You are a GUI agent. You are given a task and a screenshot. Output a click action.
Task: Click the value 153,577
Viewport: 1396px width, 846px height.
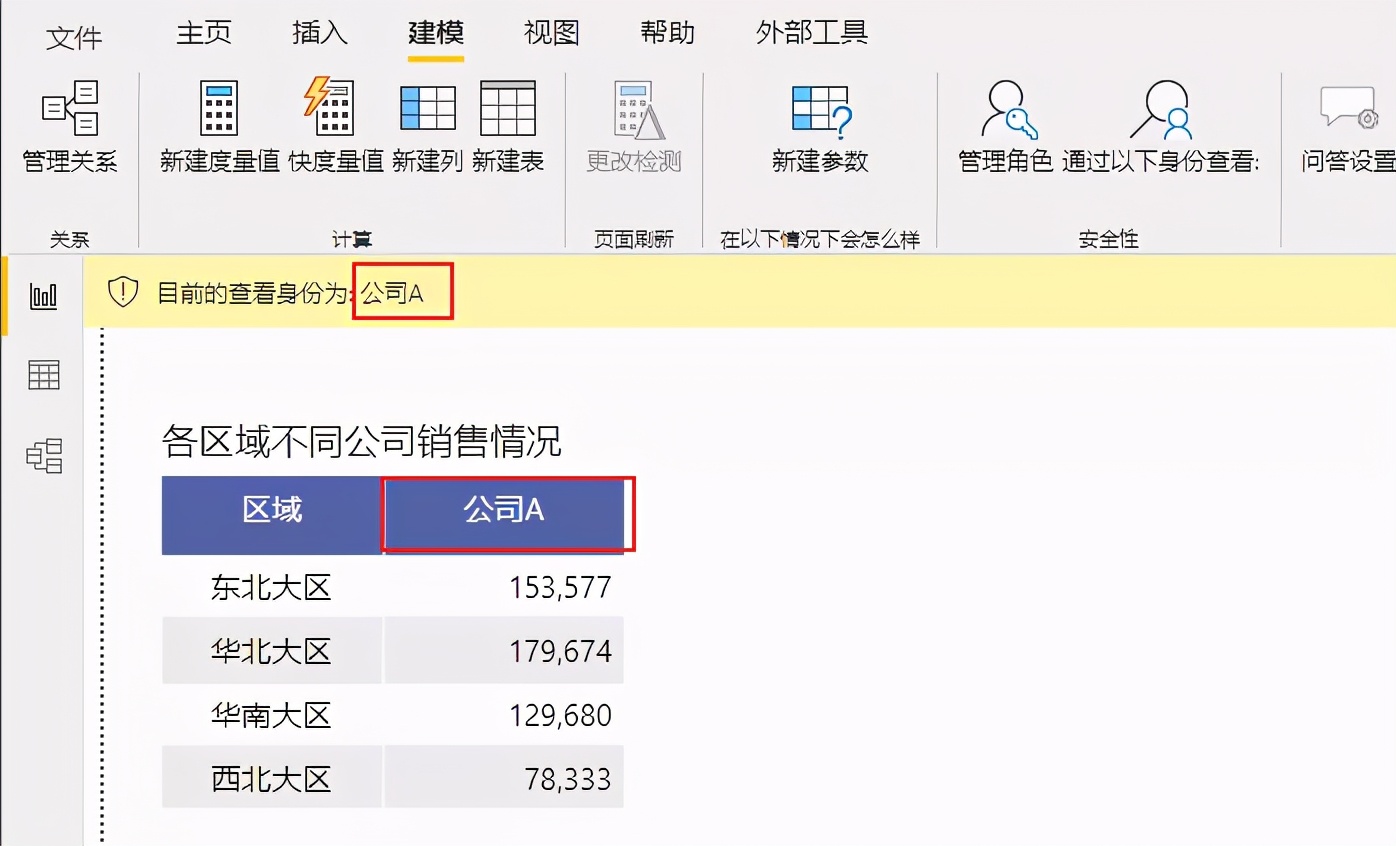tap(560, 587)
